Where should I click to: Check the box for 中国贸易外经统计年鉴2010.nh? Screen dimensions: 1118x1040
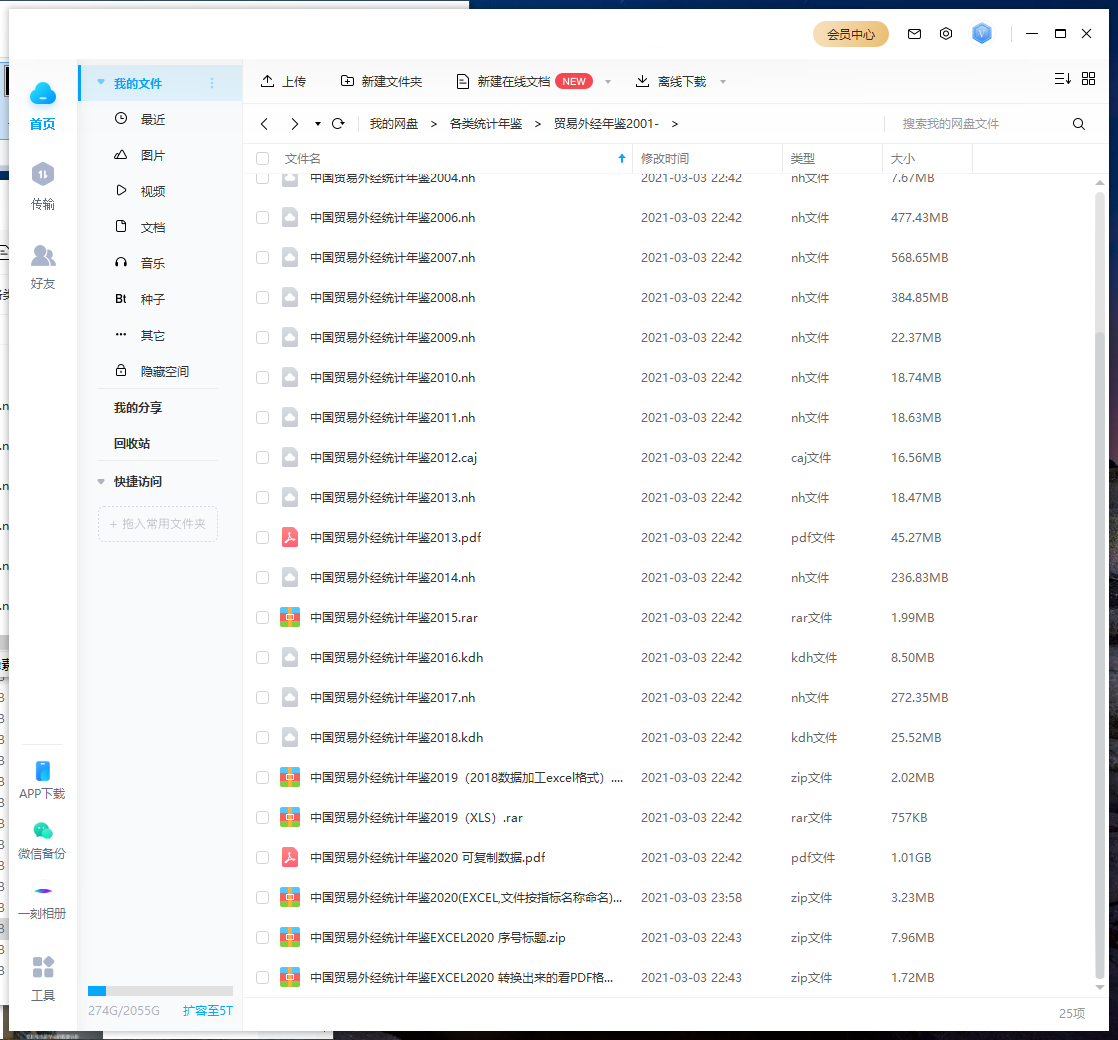pos(262,377)
